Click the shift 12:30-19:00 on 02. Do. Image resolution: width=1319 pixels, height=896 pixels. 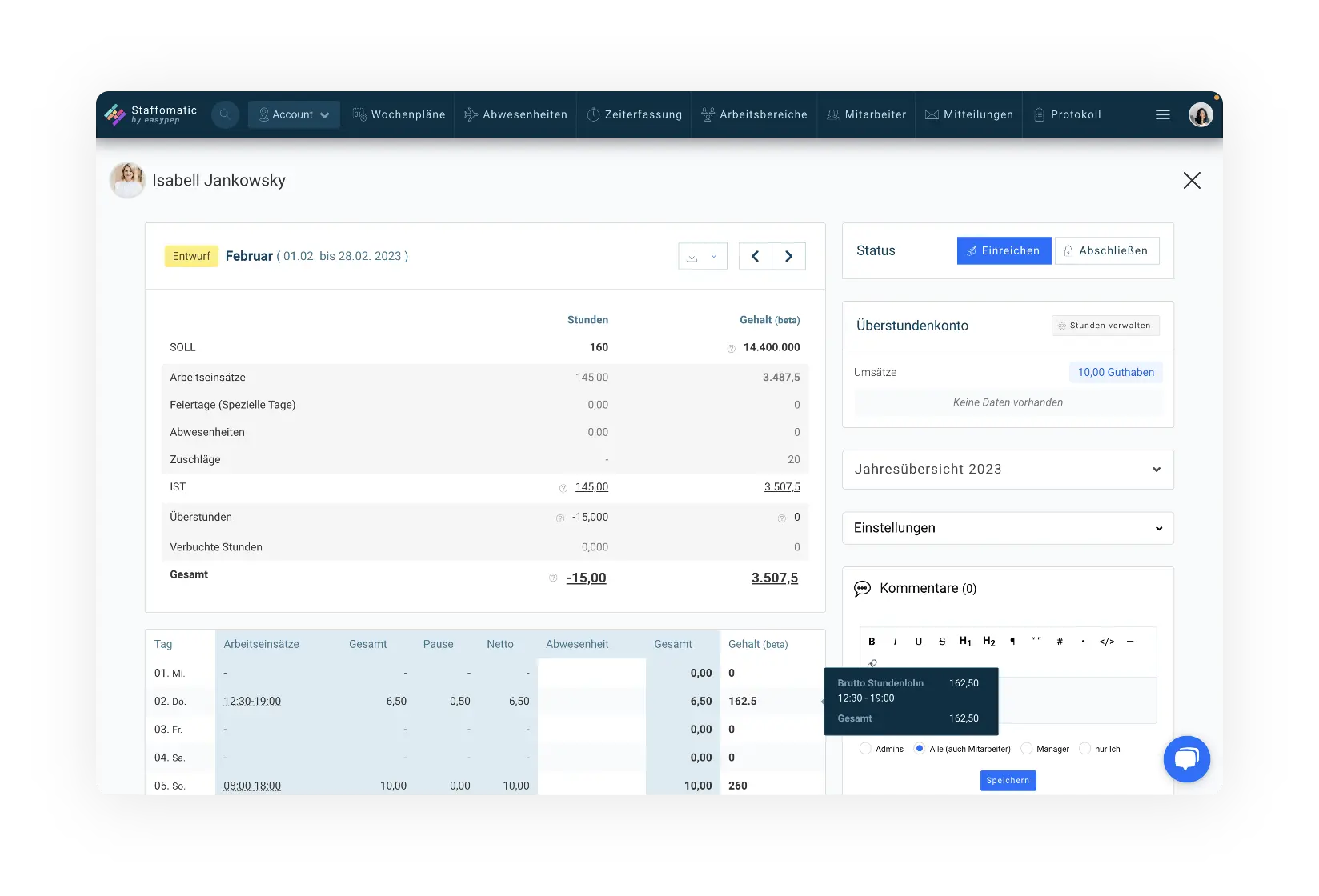[252, 702]
